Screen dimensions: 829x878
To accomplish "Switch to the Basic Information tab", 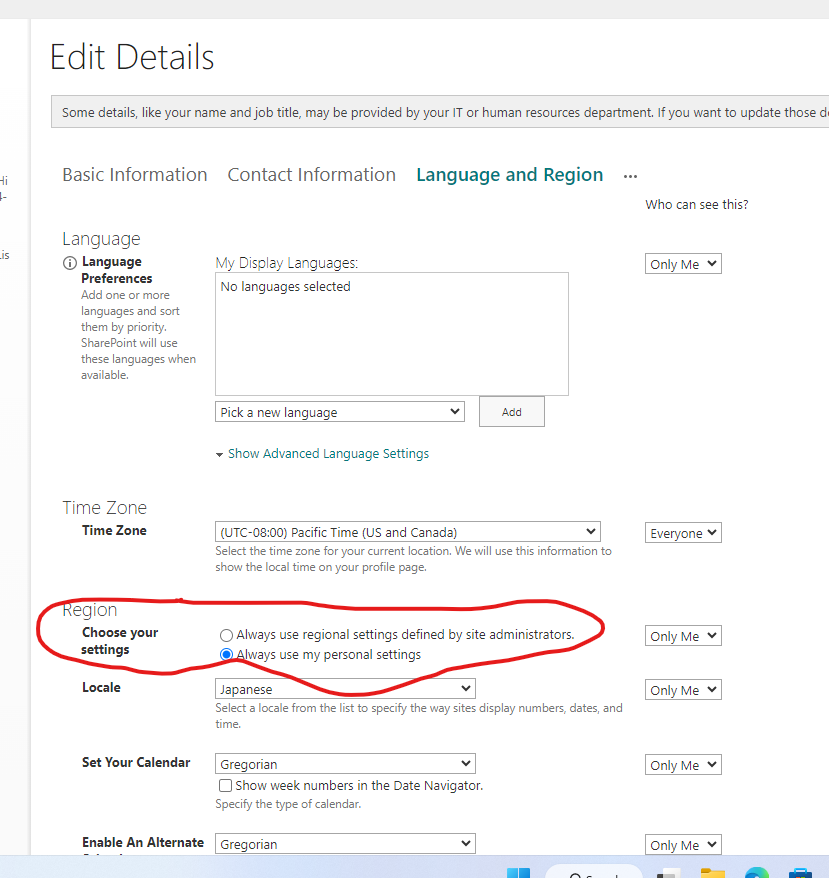I will [x=134, y=174].
